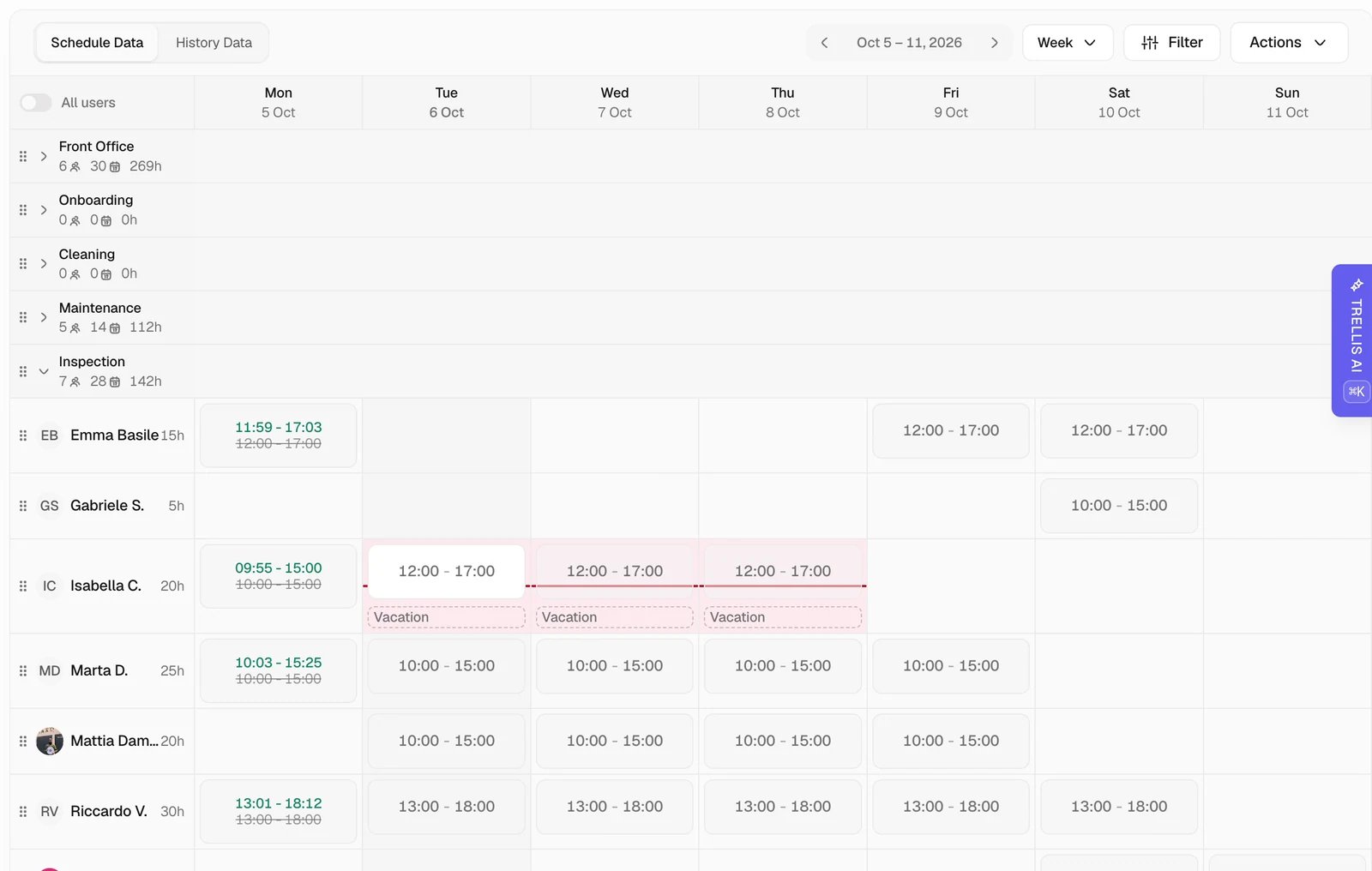Viewport: 1372px width, 871px height.
Task: Click Isabella's Wednesday Vacation tag
Action: 615,617
